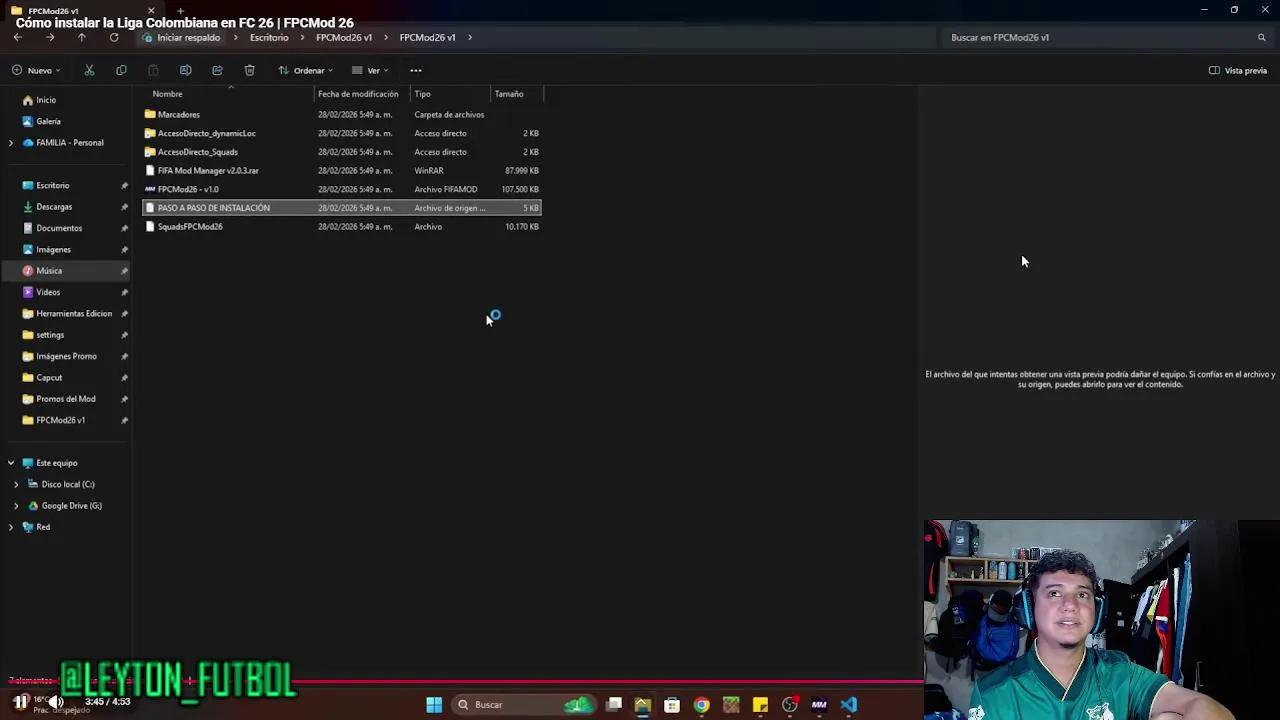
Task: Click the Share icon in toolbar
Action: coord(217,70)
